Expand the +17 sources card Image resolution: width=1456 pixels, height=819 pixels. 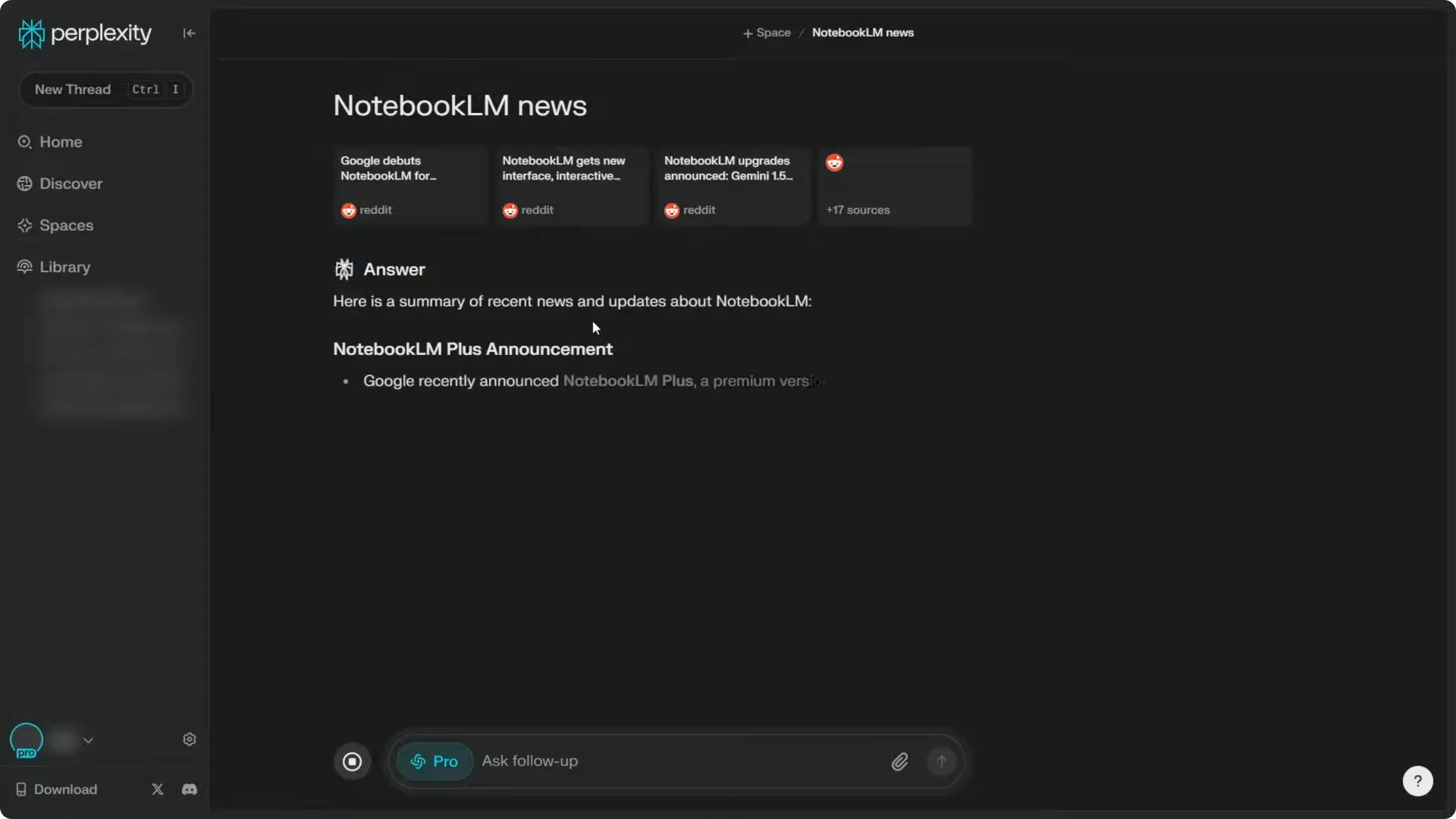(894, 186)
